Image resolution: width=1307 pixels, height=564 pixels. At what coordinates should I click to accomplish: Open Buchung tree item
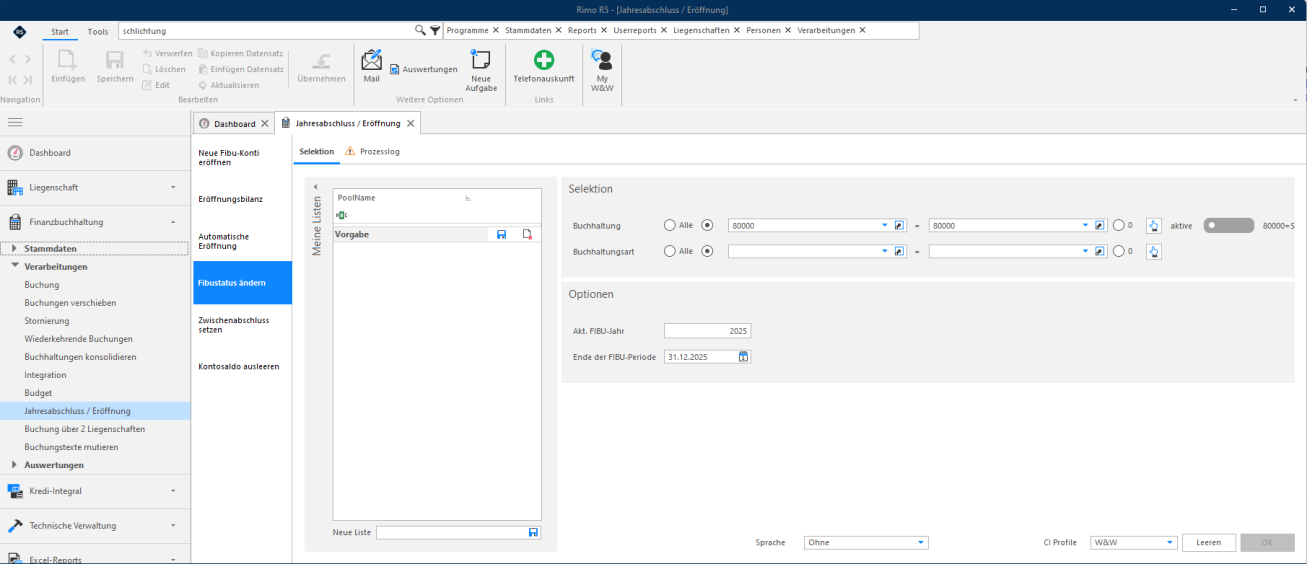point(41,285)
